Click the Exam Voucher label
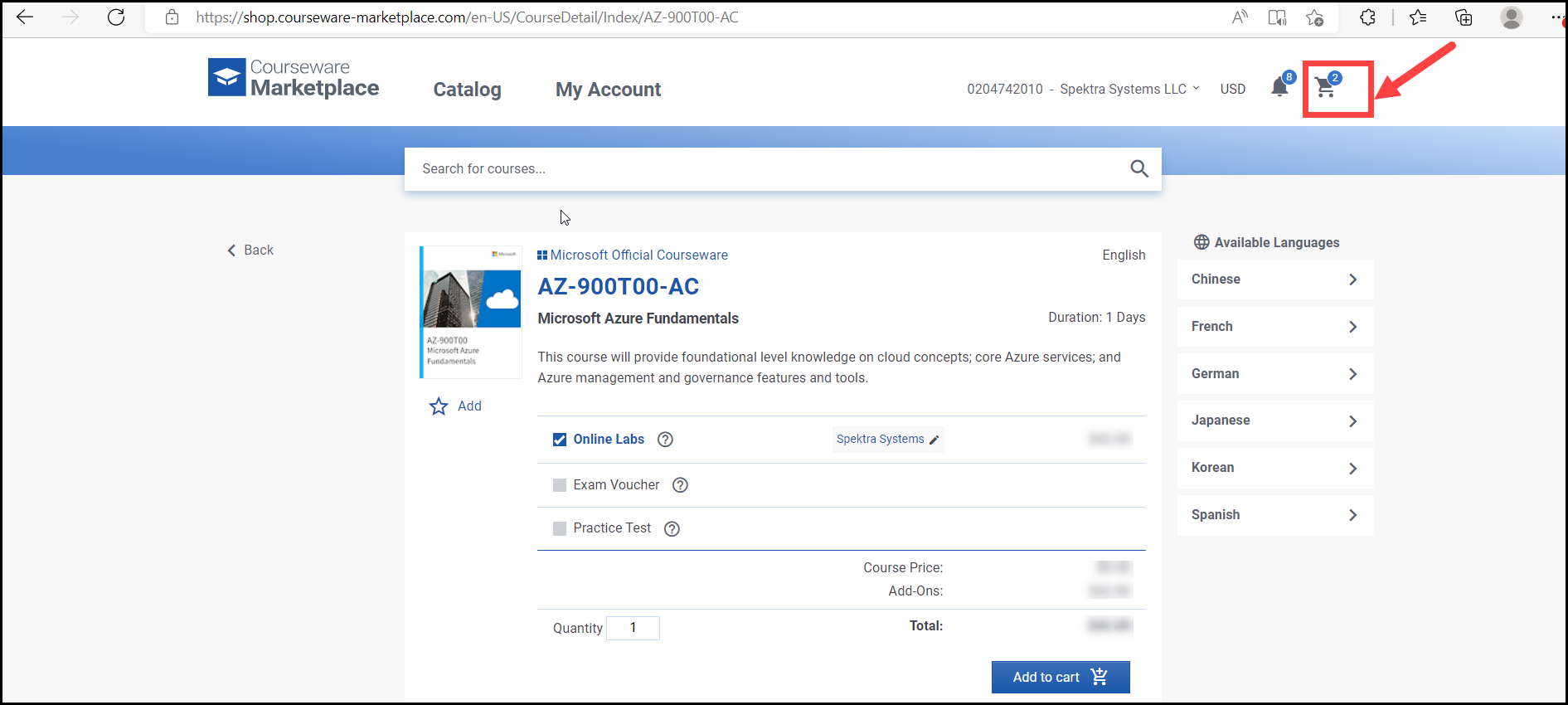 coord(616,484)
